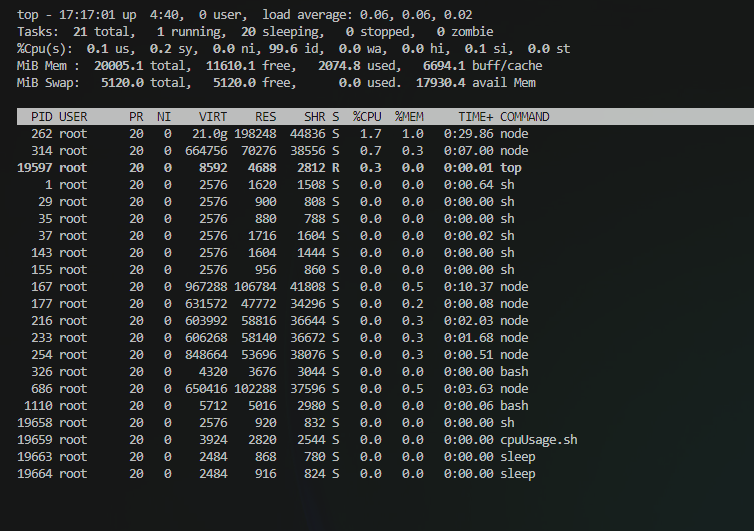
Task: Click '17930.4 avail Mem' value
Action: coord(476,83)
